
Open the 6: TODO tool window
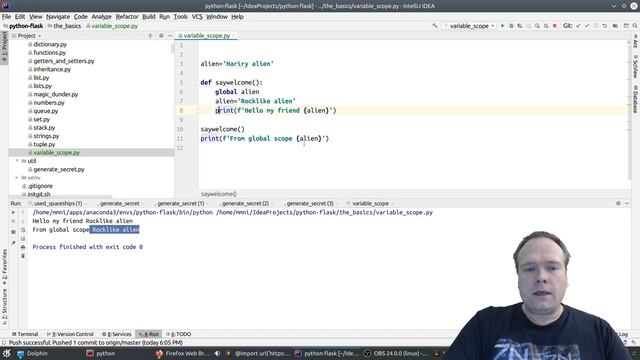(x=178, y=334)
